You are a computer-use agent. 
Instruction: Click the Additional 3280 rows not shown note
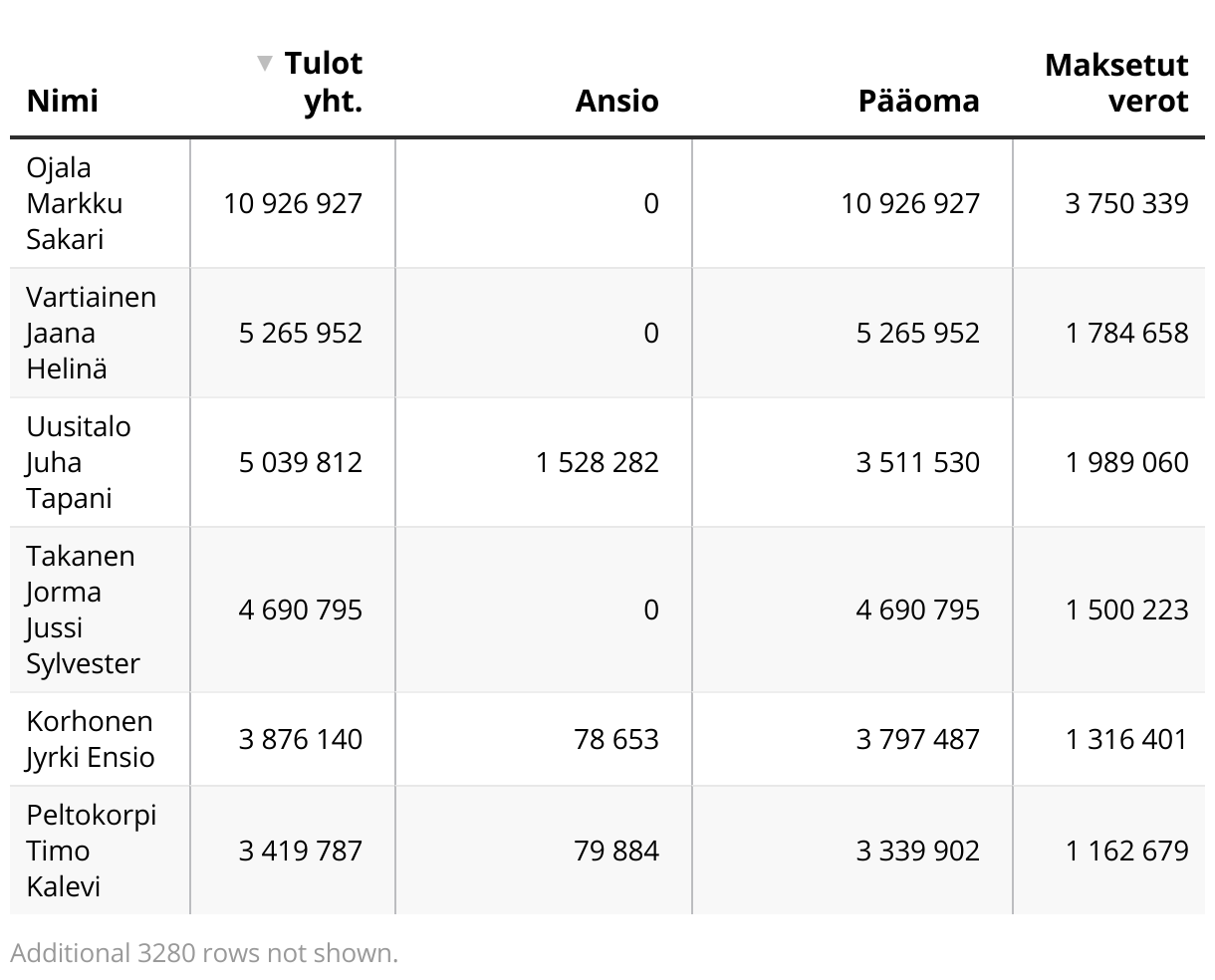[x=204, y=953]
